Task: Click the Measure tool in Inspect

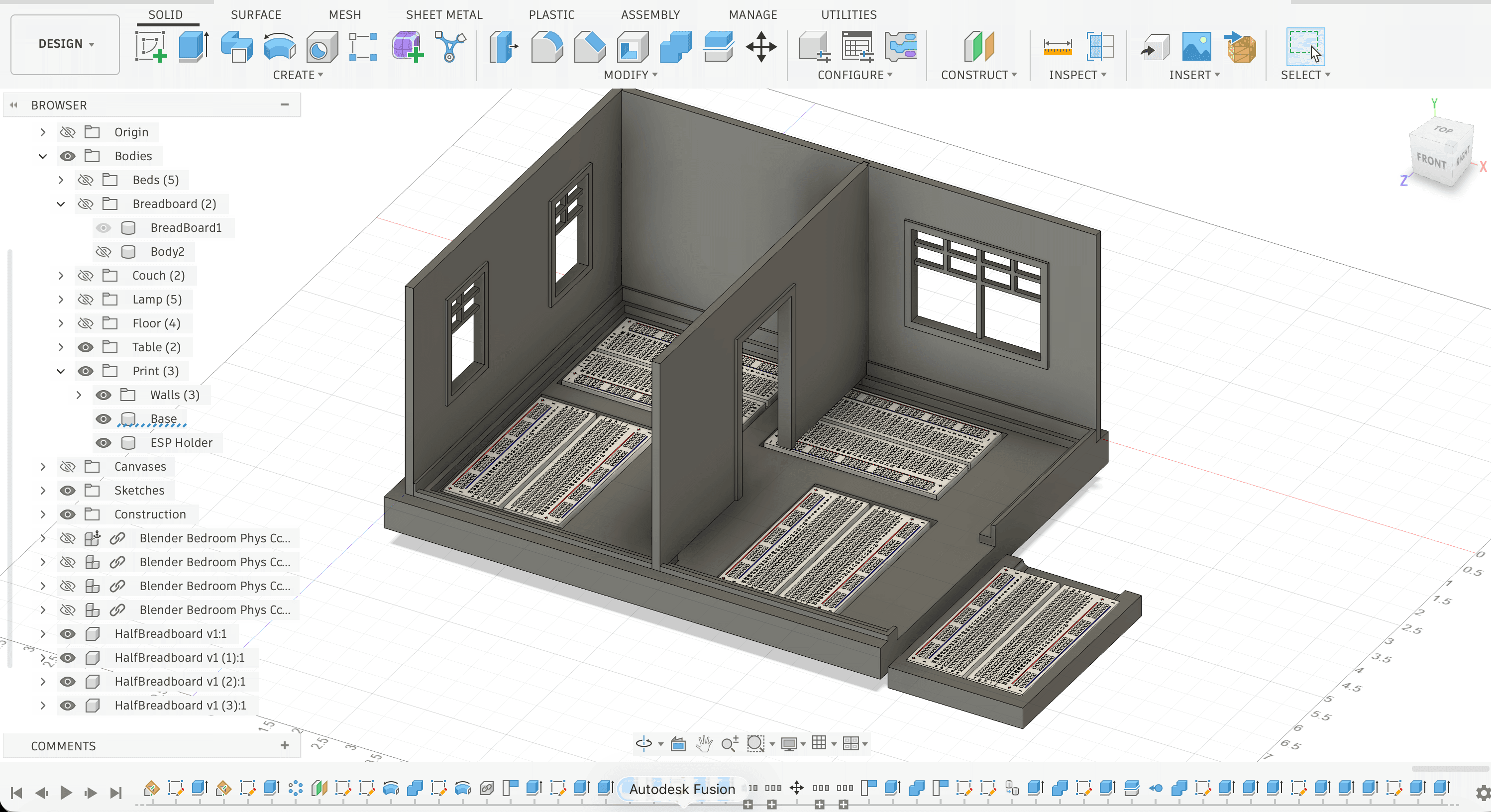Action: coord(1057,46)
